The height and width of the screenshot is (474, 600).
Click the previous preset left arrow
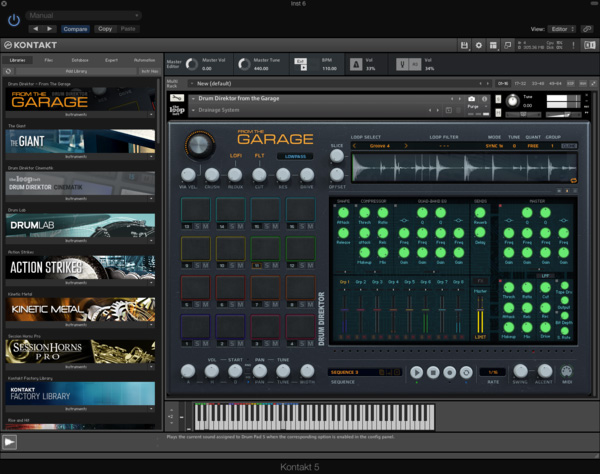pos(36,29)
